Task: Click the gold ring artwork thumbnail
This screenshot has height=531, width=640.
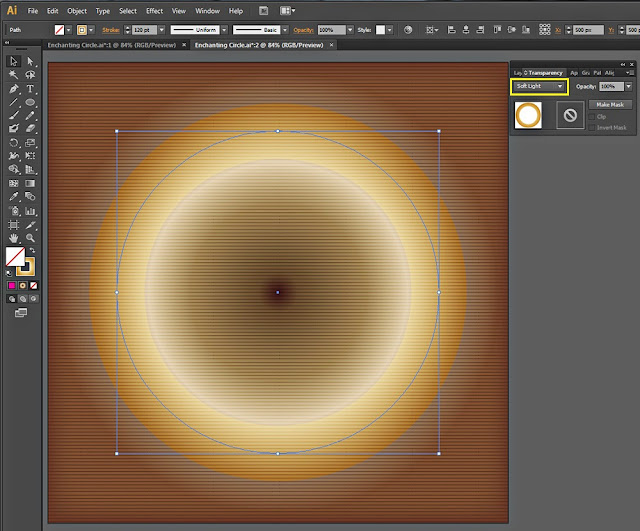Action: click(529, 114)
